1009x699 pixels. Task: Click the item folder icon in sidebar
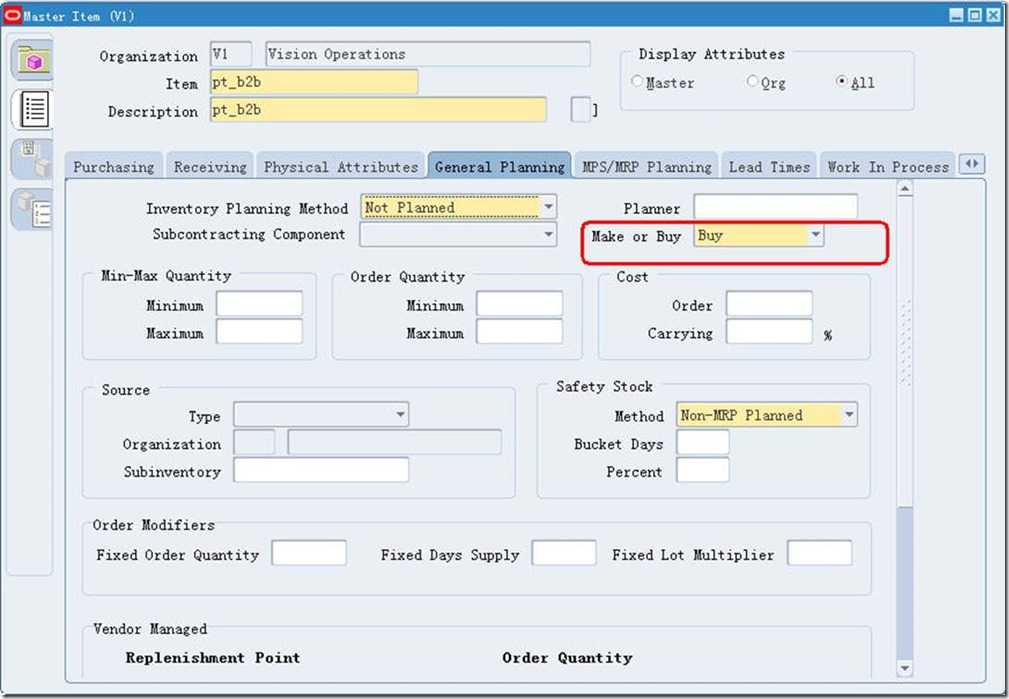click(32, 59)
